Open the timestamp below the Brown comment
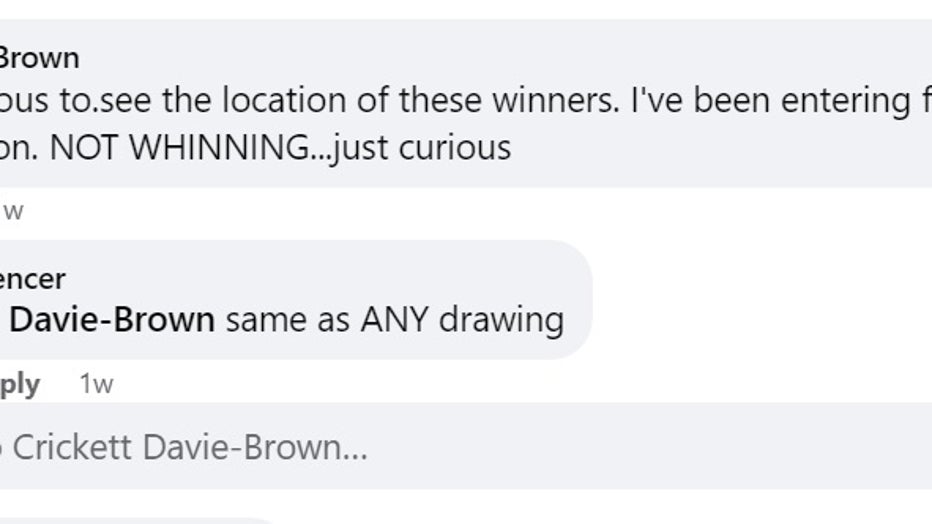This screenshot has width=932, height=524. [x=12, y=212]
